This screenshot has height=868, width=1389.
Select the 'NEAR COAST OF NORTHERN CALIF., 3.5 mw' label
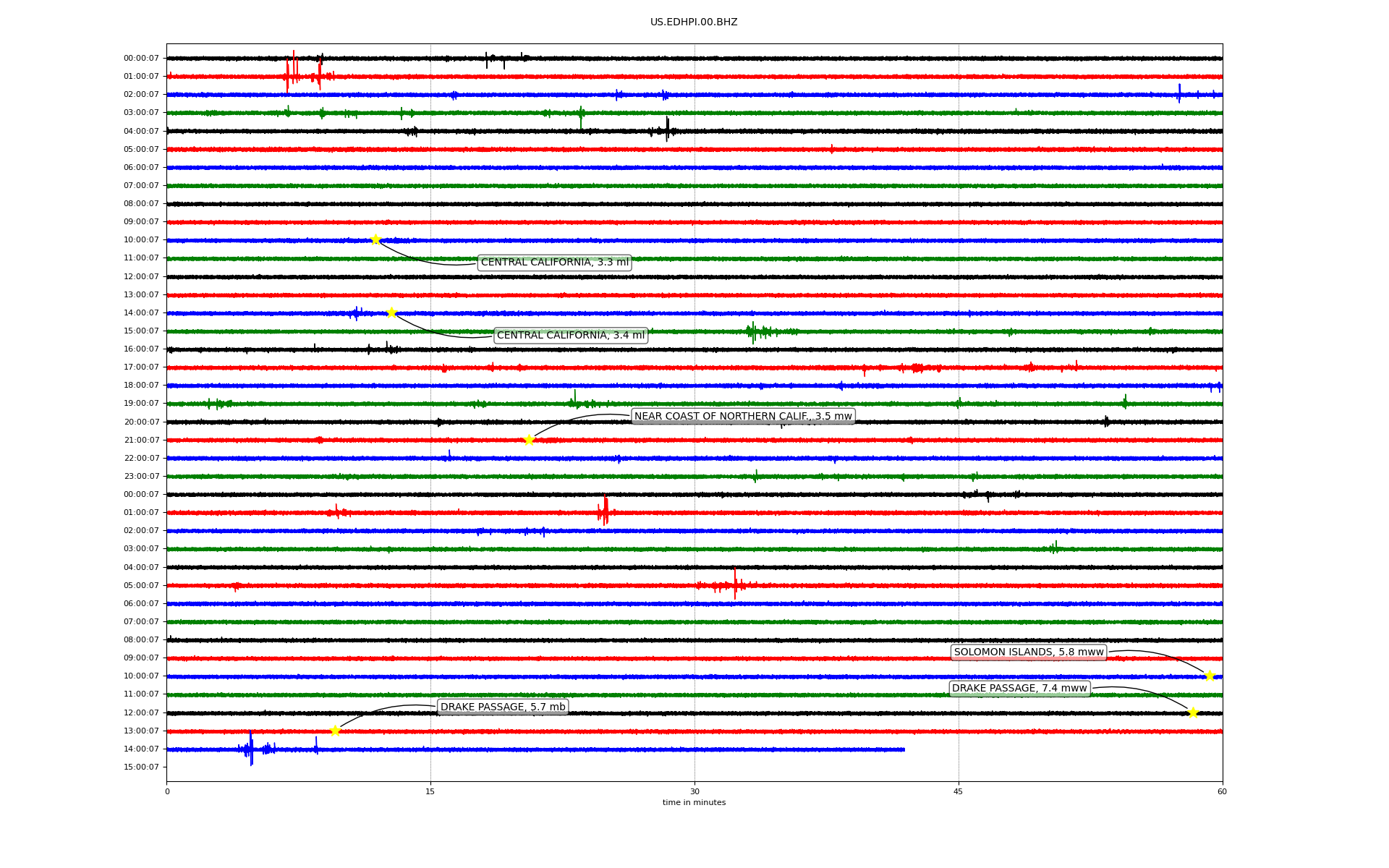pyautogui.click(x=743, y=416)
